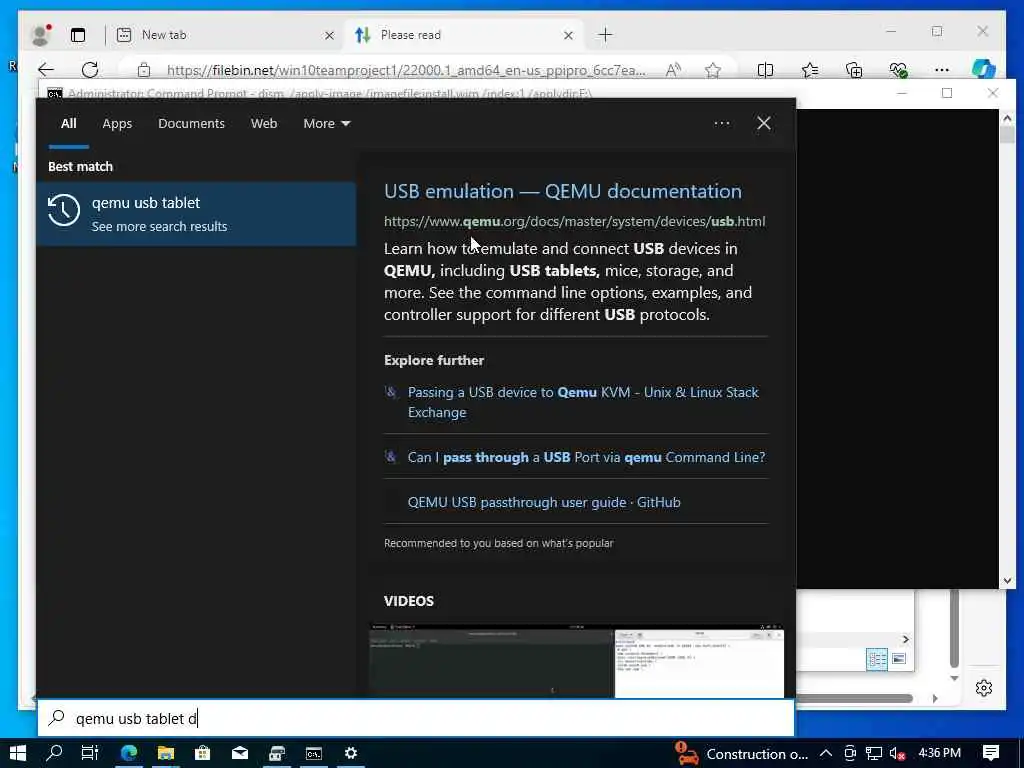The height and width of the screenshot is (768, 1024).
Task: Expand the More filter dropdown
Action: [327, 123]
